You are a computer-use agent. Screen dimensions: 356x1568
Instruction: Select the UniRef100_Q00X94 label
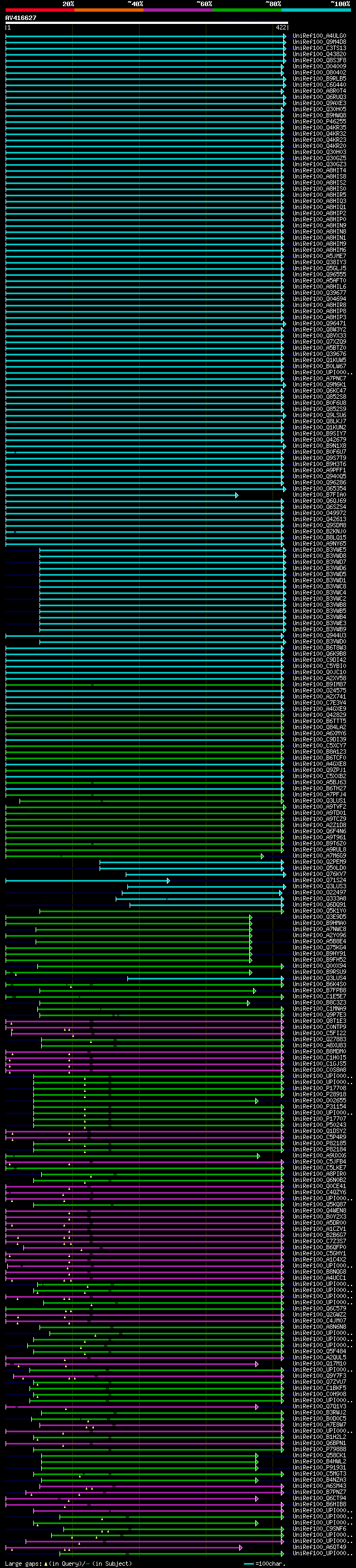pos(319,966)
